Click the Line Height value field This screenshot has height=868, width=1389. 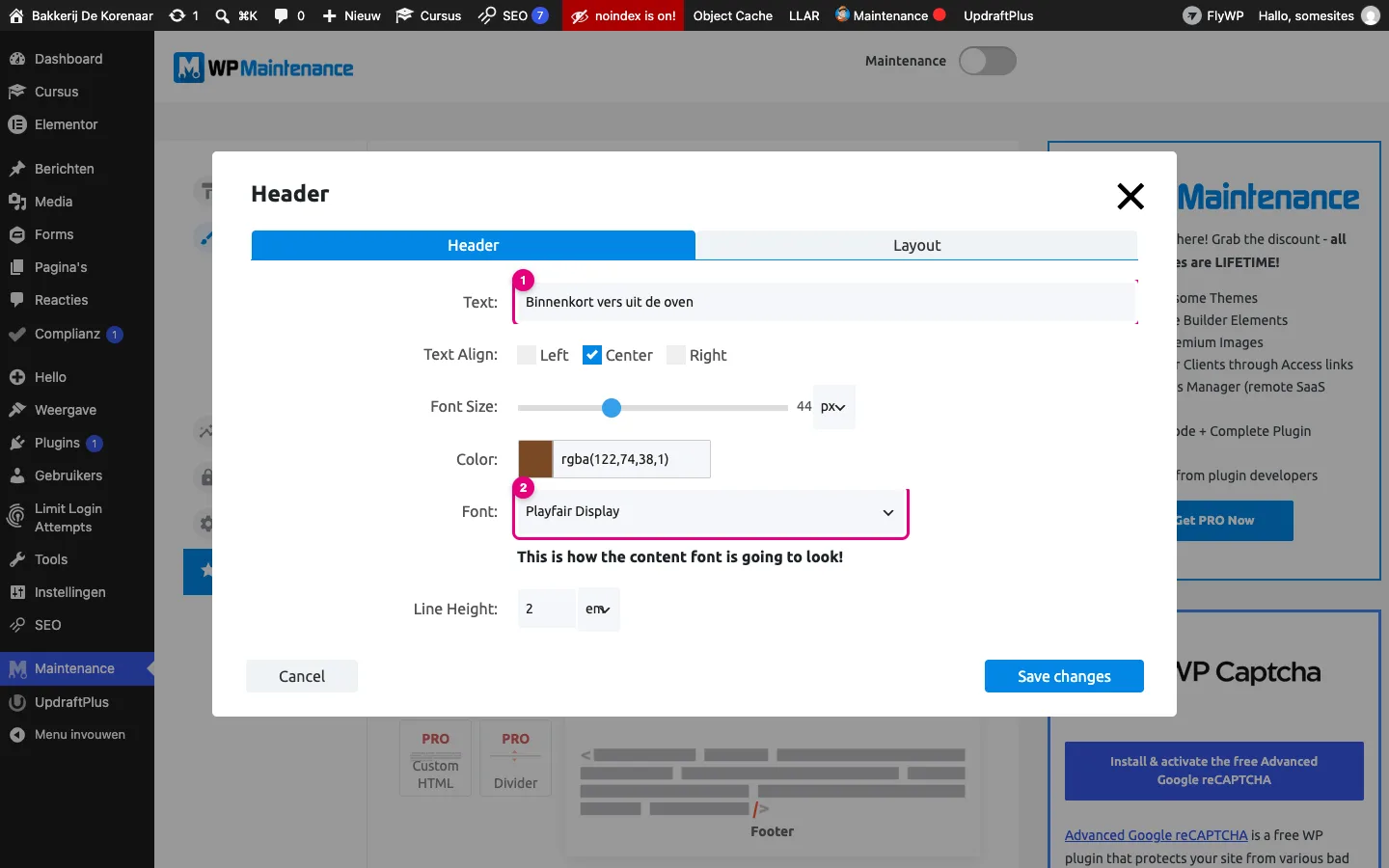[x=546, y=610]
